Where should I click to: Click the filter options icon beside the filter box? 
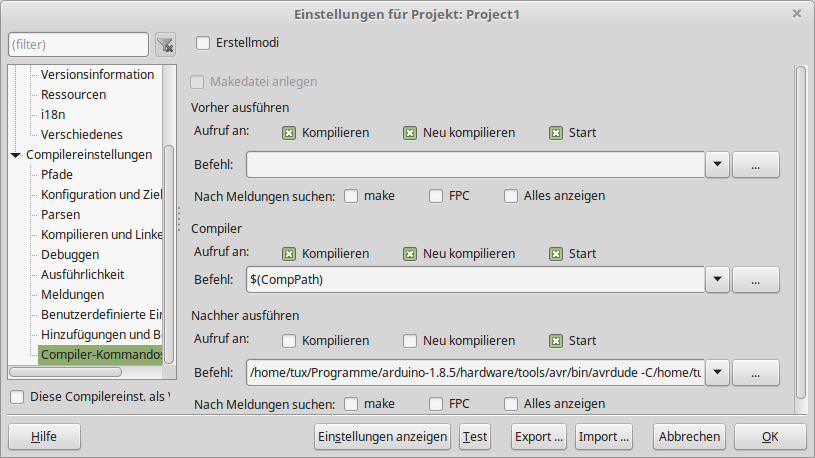point(165,44)
